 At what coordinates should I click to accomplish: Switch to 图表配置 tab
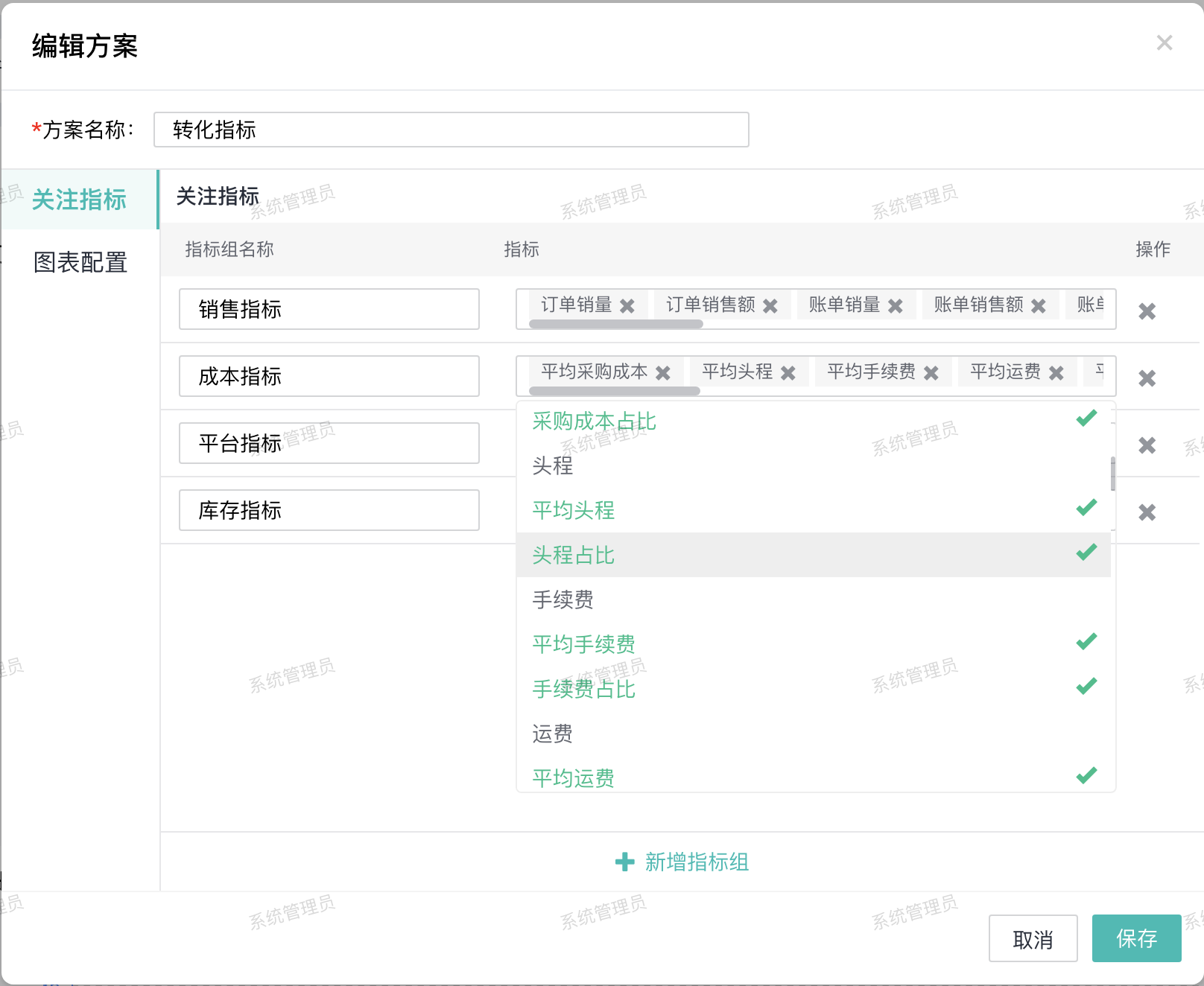80,262
